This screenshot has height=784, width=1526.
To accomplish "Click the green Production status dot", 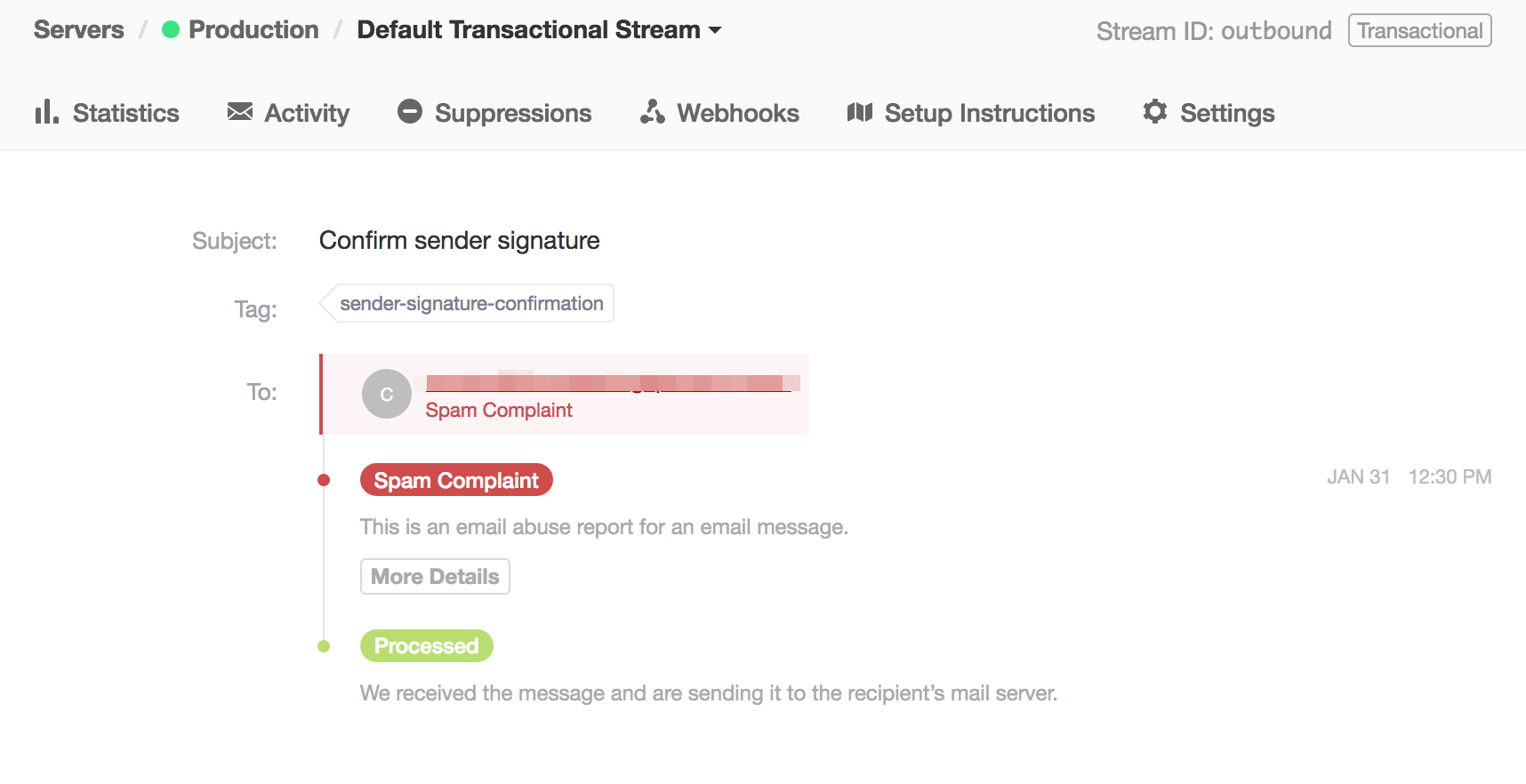I will tap(171, 30).
